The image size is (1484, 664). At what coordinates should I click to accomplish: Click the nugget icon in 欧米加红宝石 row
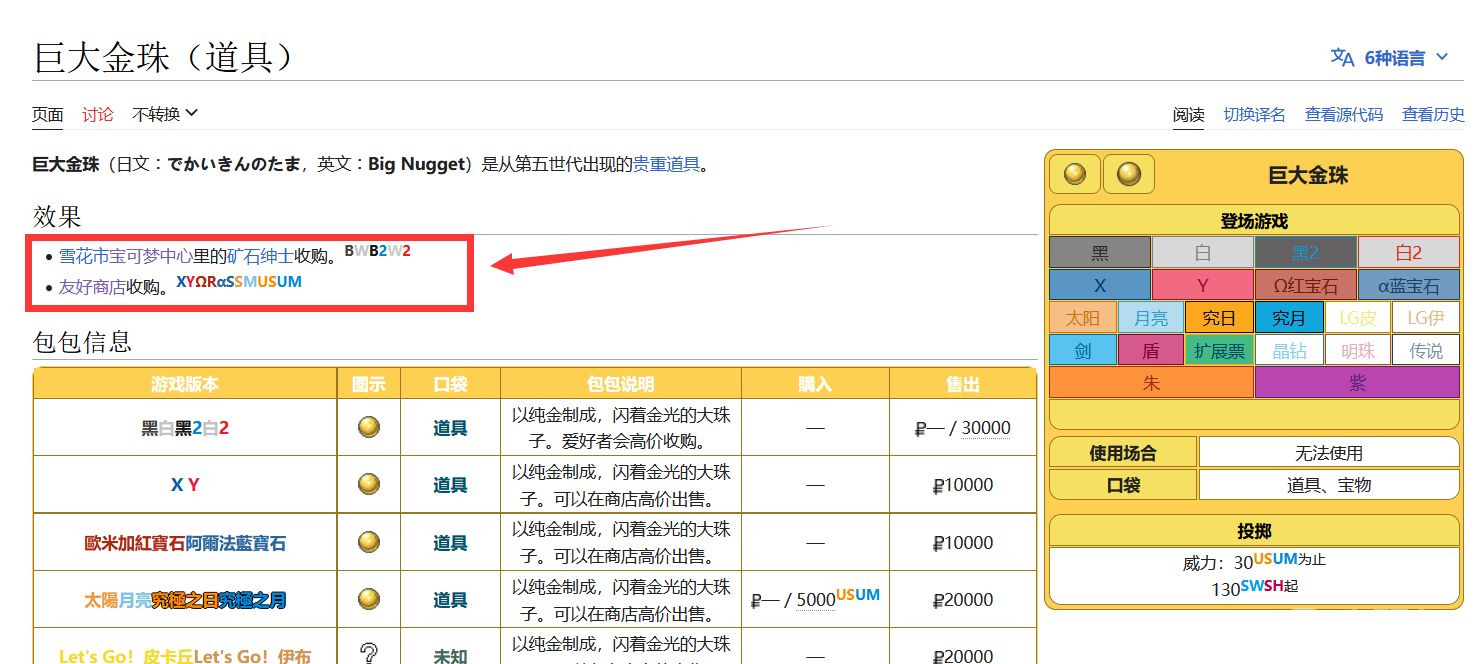click(x=369, y=542)
